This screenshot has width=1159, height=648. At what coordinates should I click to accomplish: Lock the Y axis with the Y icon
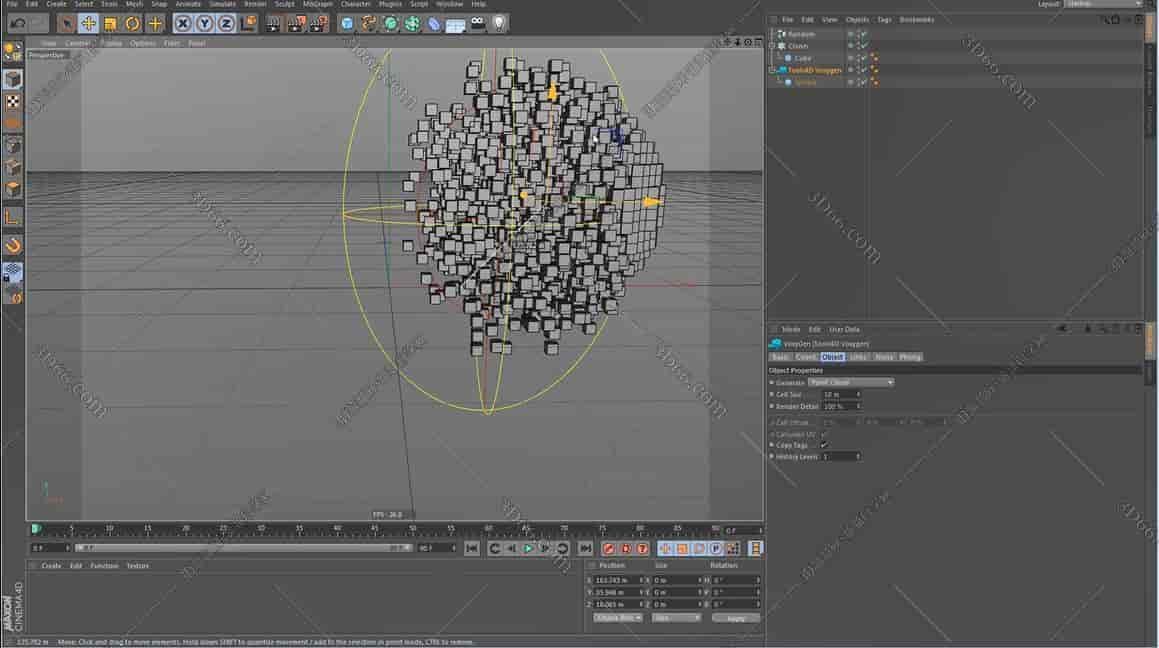206,23
